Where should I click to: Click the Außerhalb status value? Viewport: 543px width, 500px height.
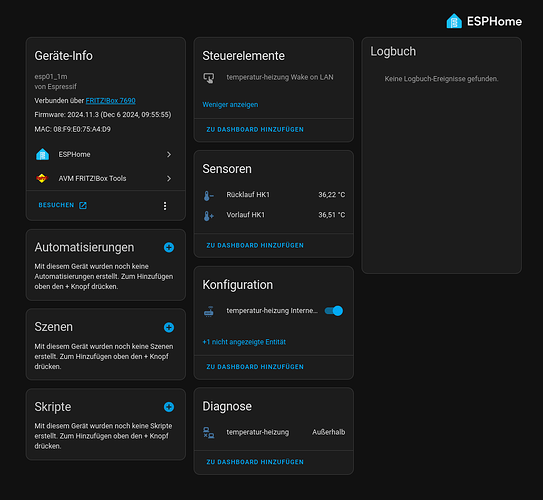coord(329,432)
